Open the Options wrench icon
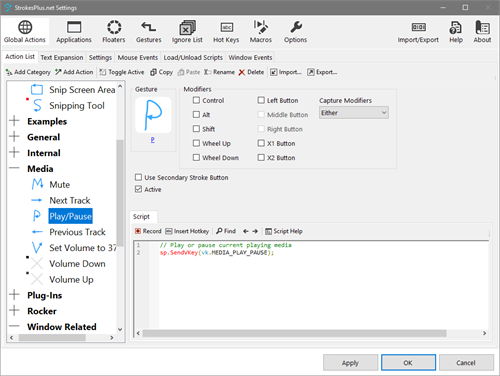Screen dimensions: 500x376 [x=296, y=27]
